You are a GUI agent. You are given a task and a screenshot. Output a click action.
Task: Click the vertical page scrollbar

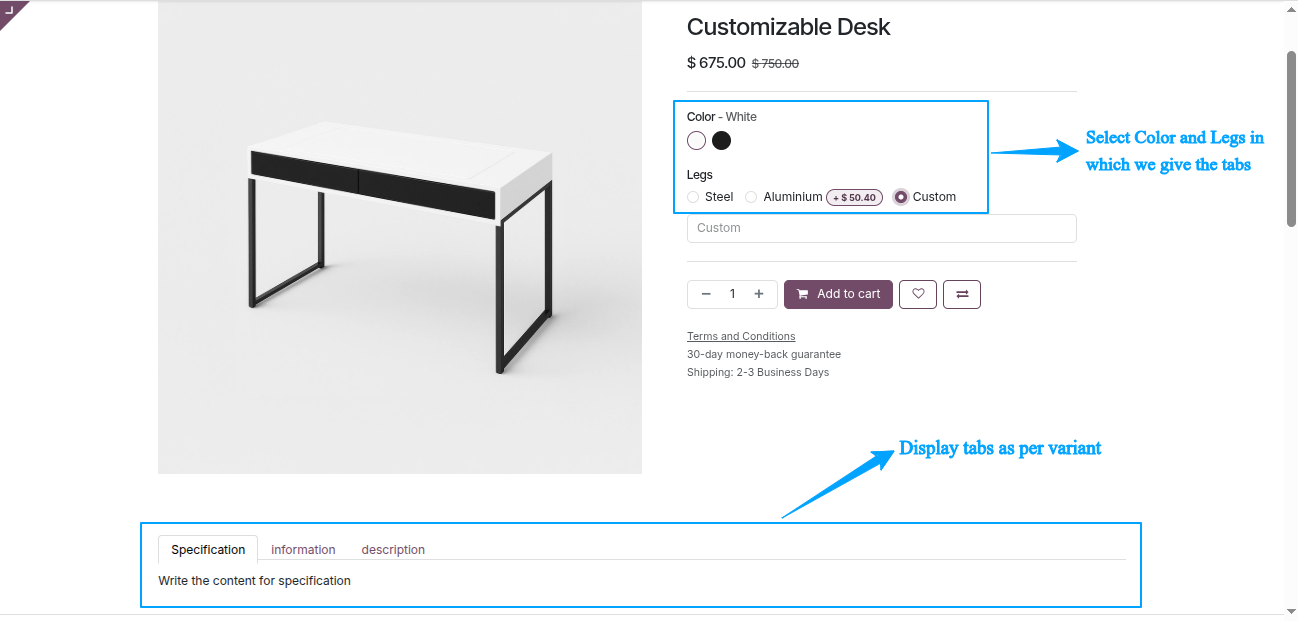[x=1290, y=140]
